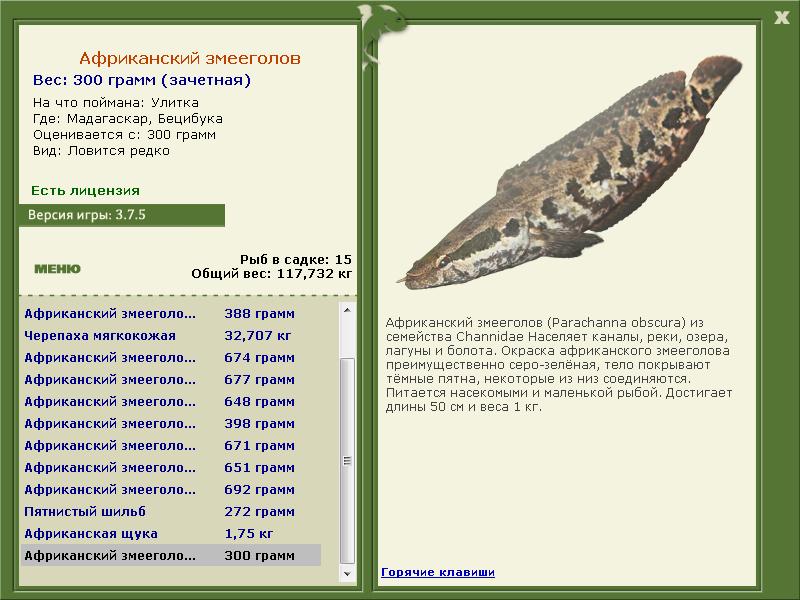Click the Оценивается с: 300 грамм line

[124, 135]
